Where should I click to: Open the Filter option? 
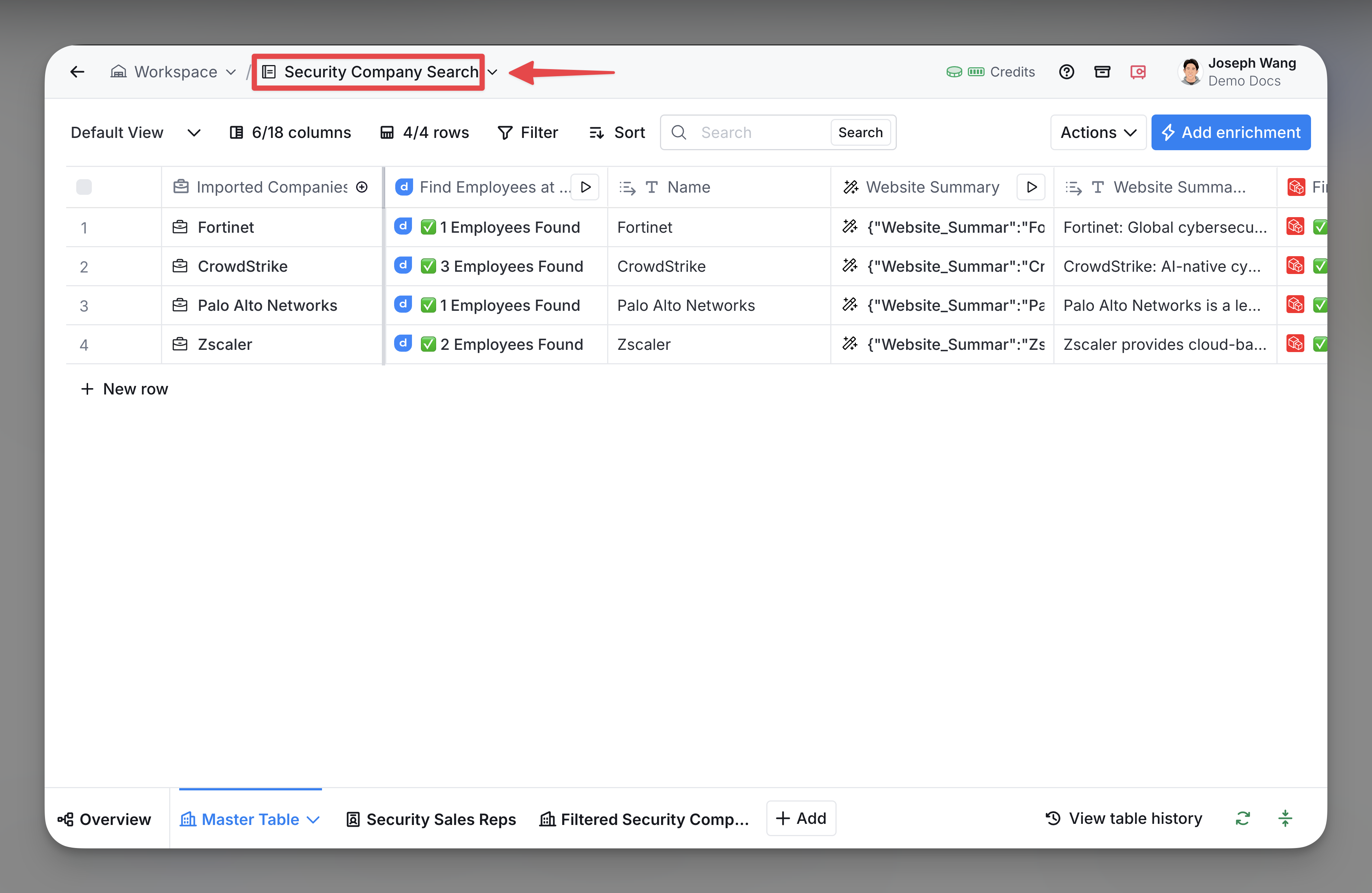tap(528, 133)
